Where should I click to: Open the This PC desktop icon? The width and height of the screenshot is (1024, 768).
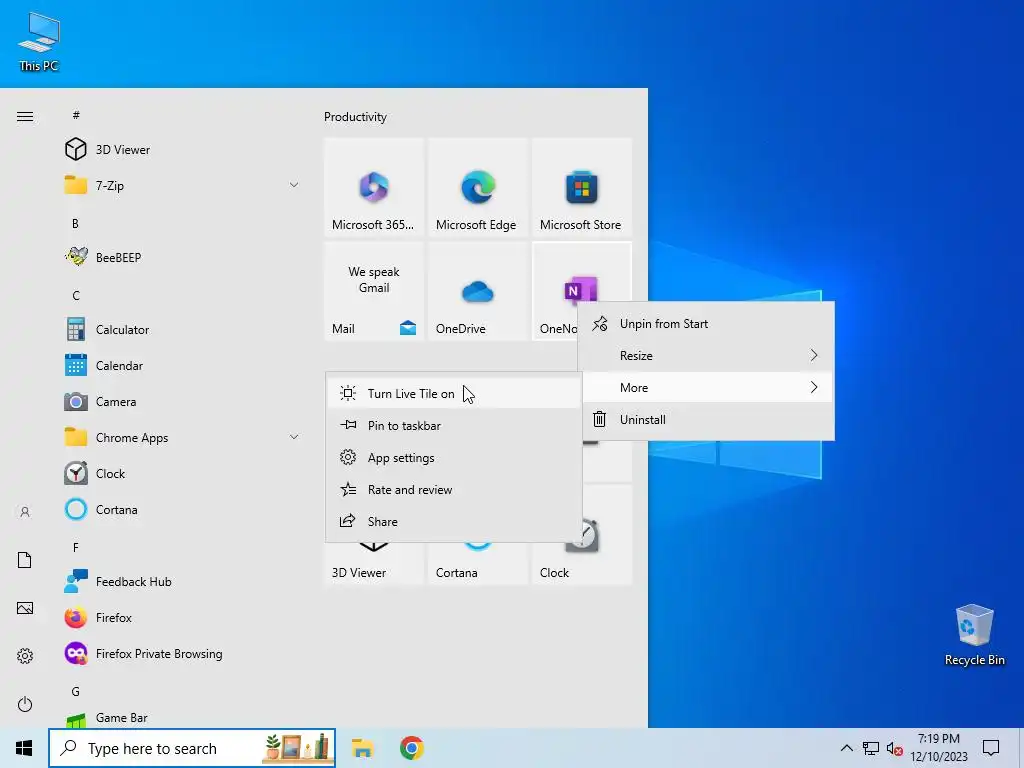[x=39, y=41]
